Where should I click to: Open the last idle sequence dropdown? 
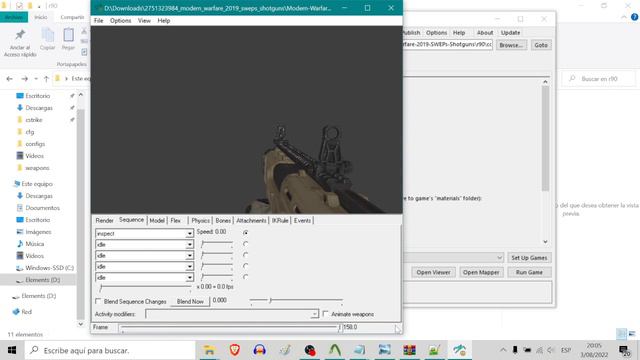(x=189, y=278)
